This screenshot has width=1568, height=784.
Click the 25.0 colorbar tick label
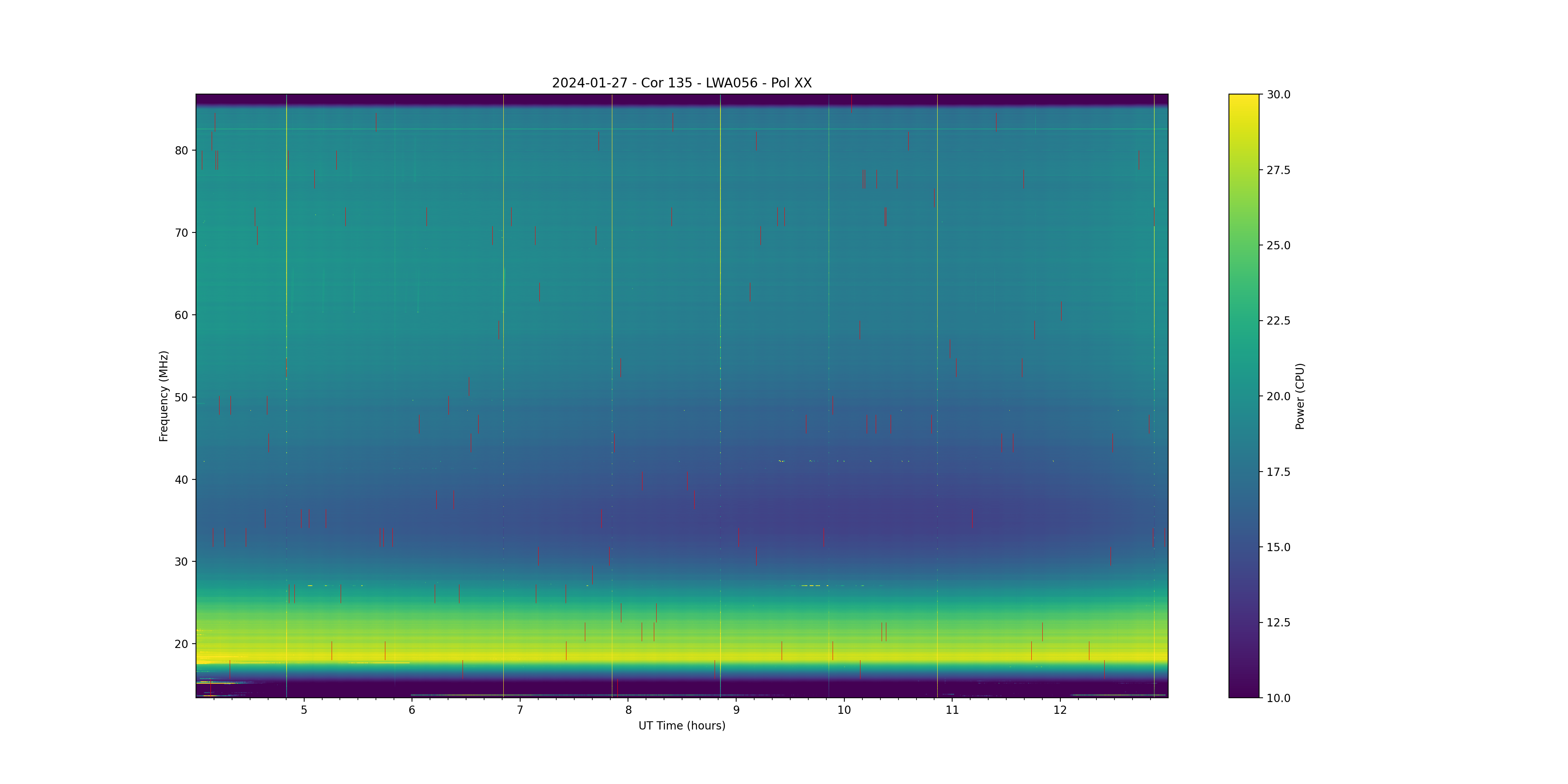point(1278,245)
